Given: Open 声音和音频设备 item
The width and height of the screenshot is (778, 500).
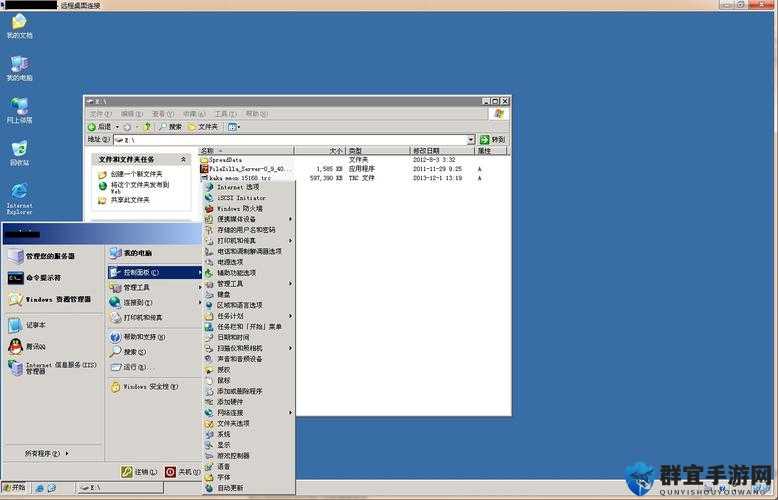Looking at the screenshot, I should pyautogui.click(x=249, y=359).
